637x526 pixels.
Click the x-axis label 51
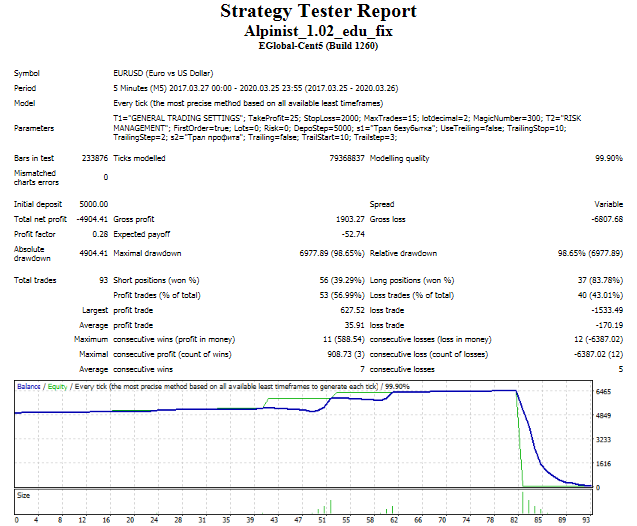[x=322, y=520]
